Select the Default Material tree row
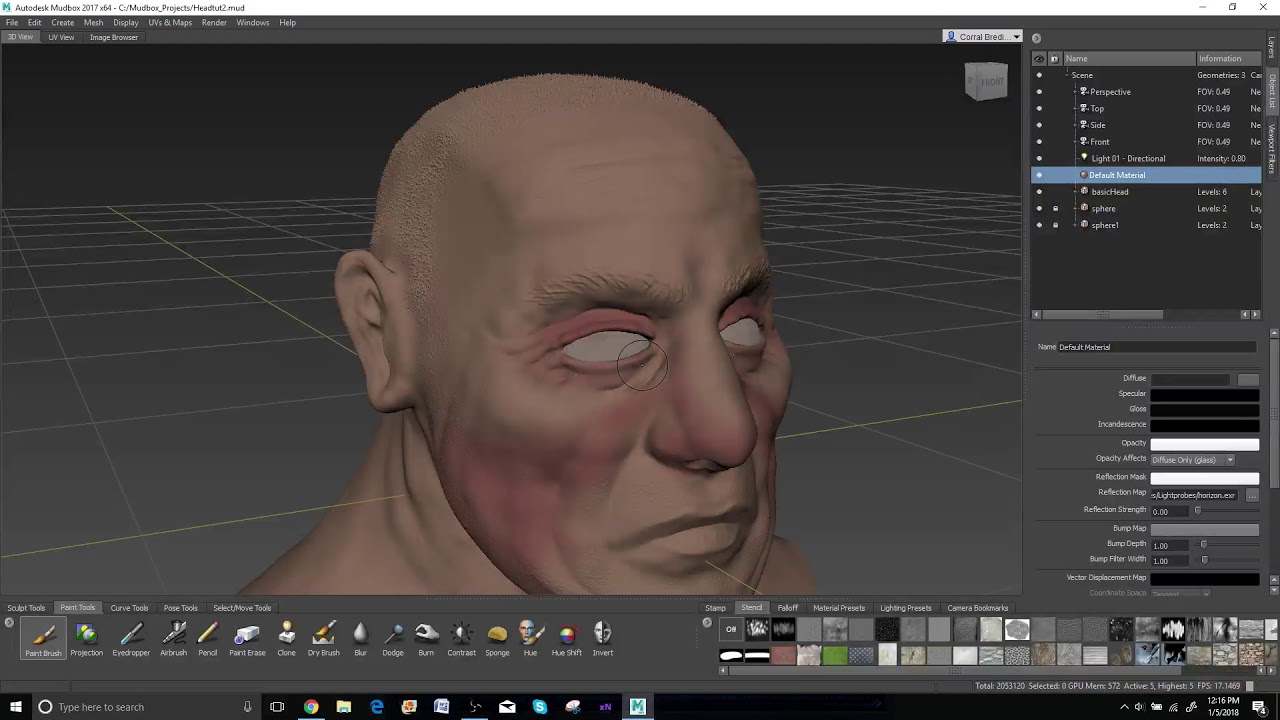This screenshot has width=1280, height=720. pyautogui.click(x=1146, y=175)
